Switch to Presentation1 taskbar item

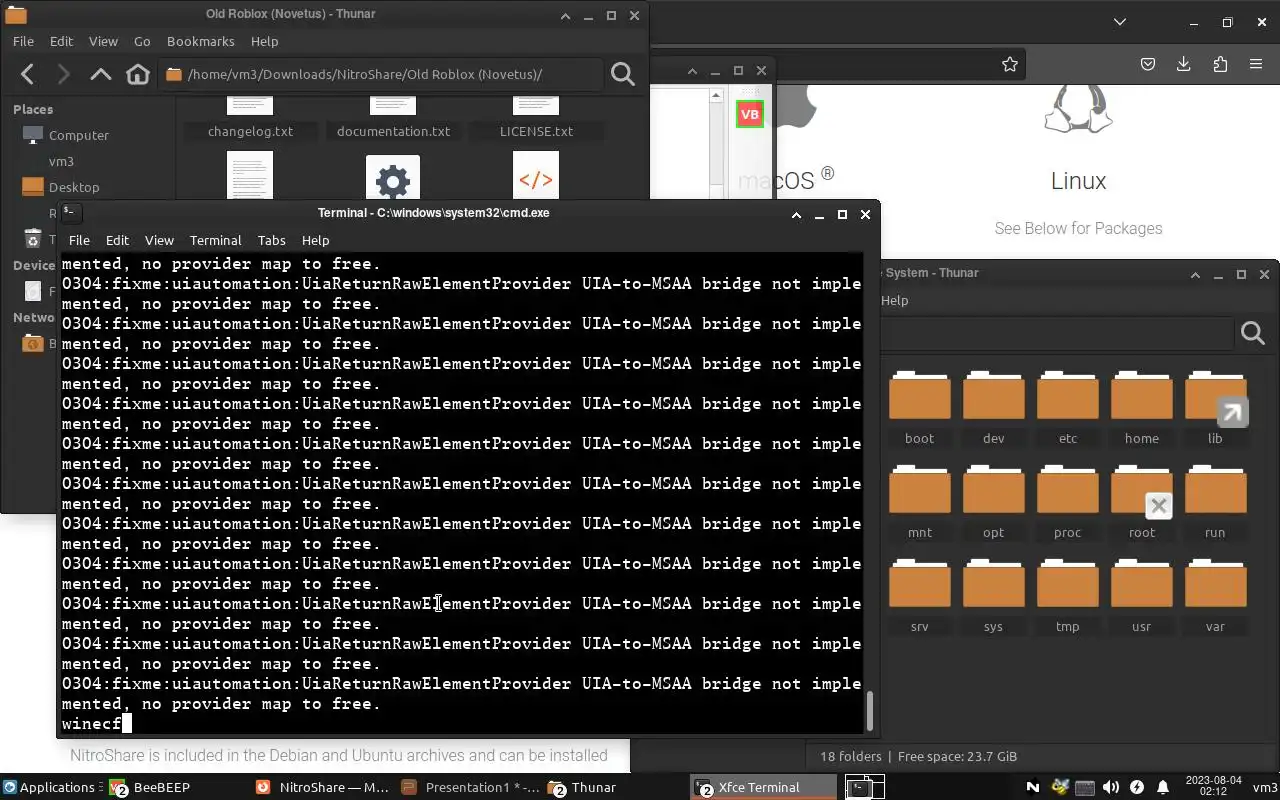(470, 787)
